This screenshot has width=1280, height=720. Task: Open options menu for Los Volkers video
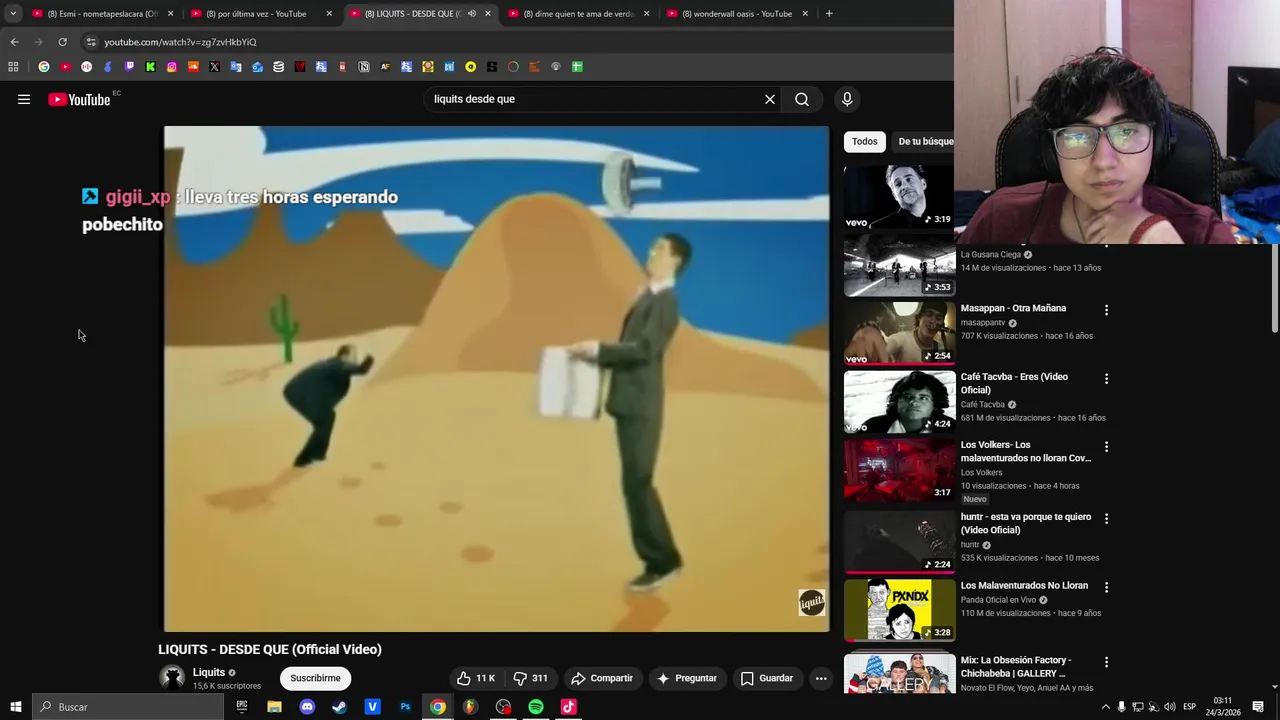tap(1106, 447)
